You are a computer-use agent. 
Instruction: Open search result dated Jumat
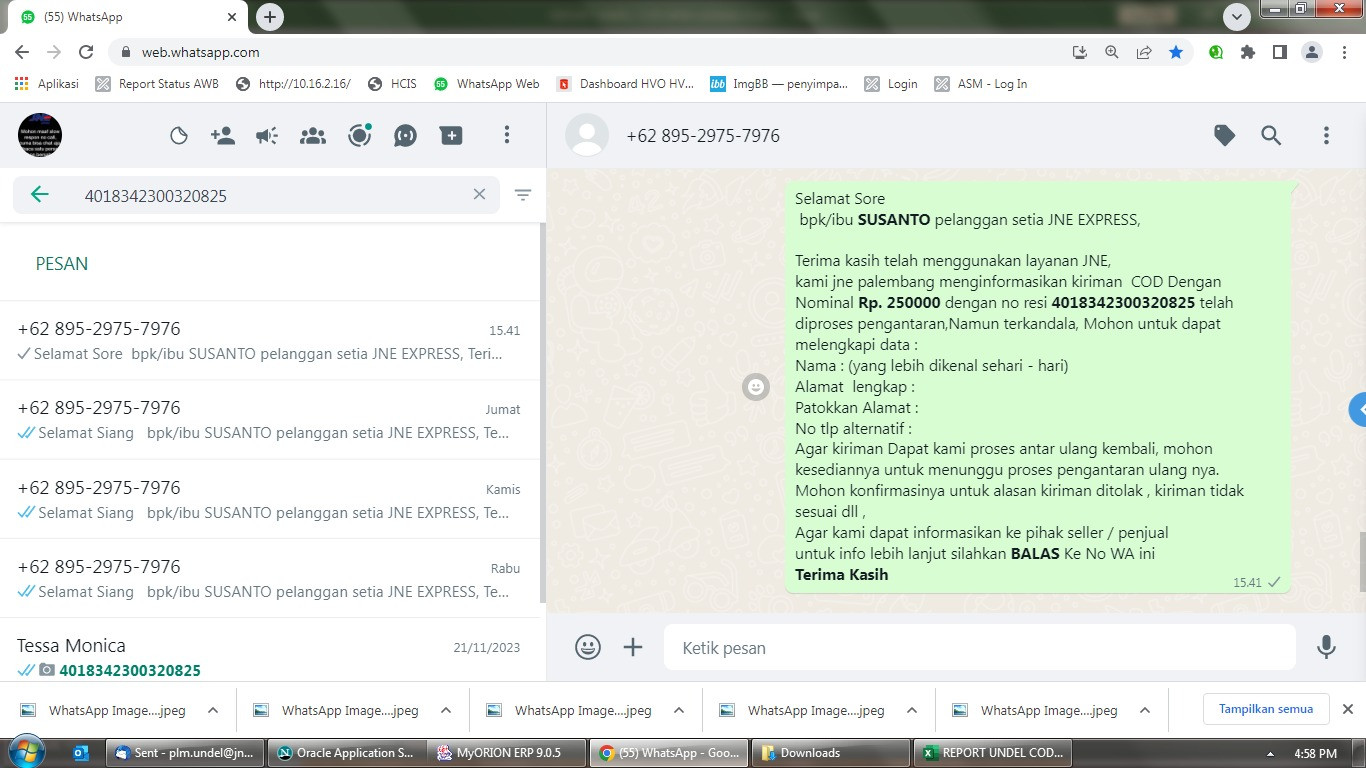click(x=269, y=420)
